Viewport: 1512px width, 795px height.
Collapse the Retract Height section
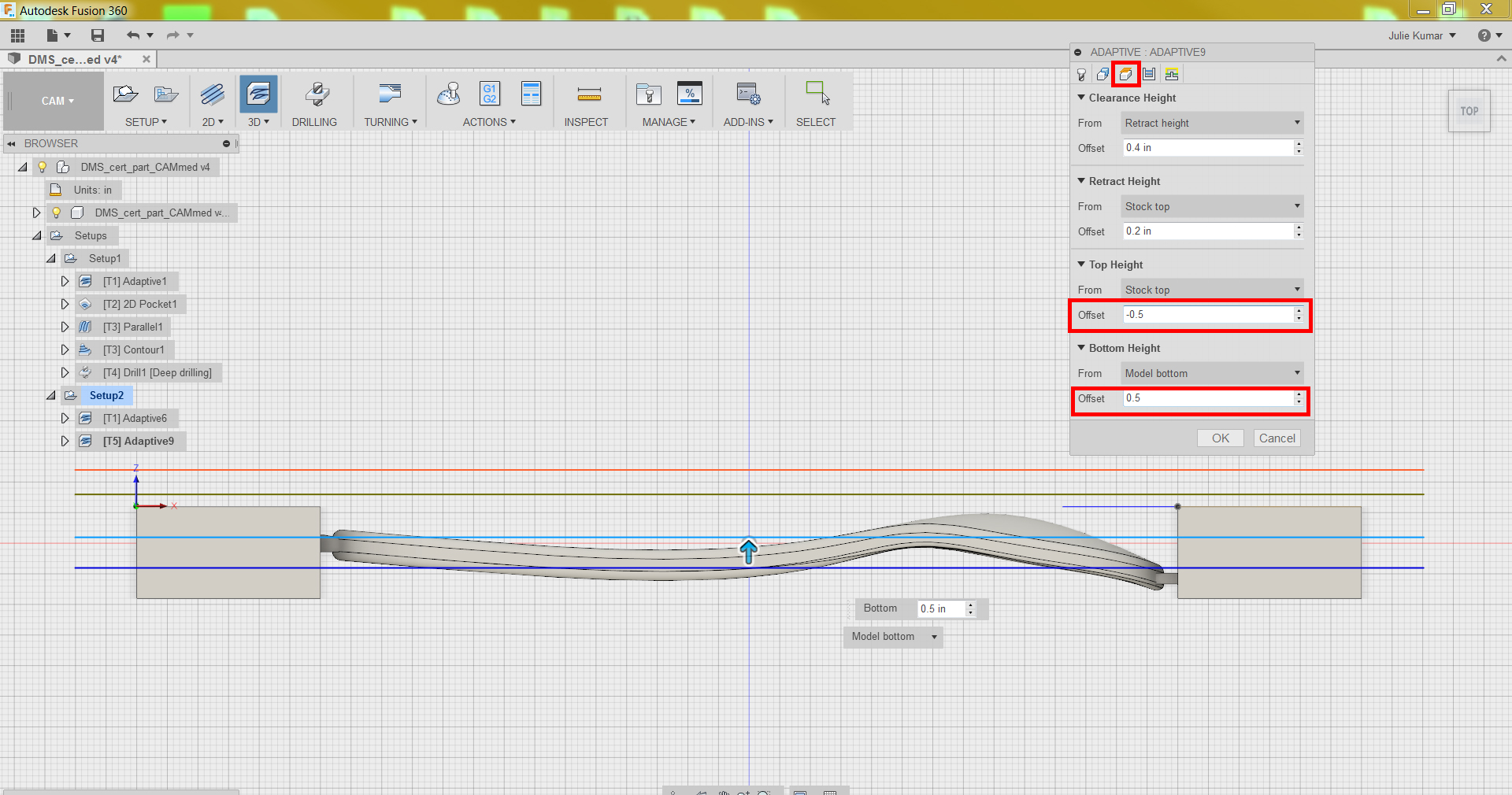(x=1081, y=181)
